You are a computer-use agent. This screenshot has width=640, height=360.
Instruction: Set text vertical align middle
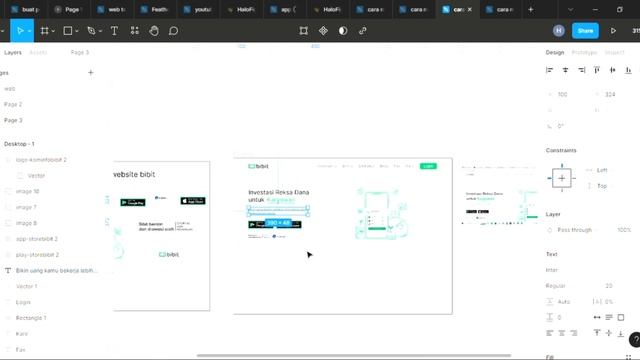click(x=609, y=333)
